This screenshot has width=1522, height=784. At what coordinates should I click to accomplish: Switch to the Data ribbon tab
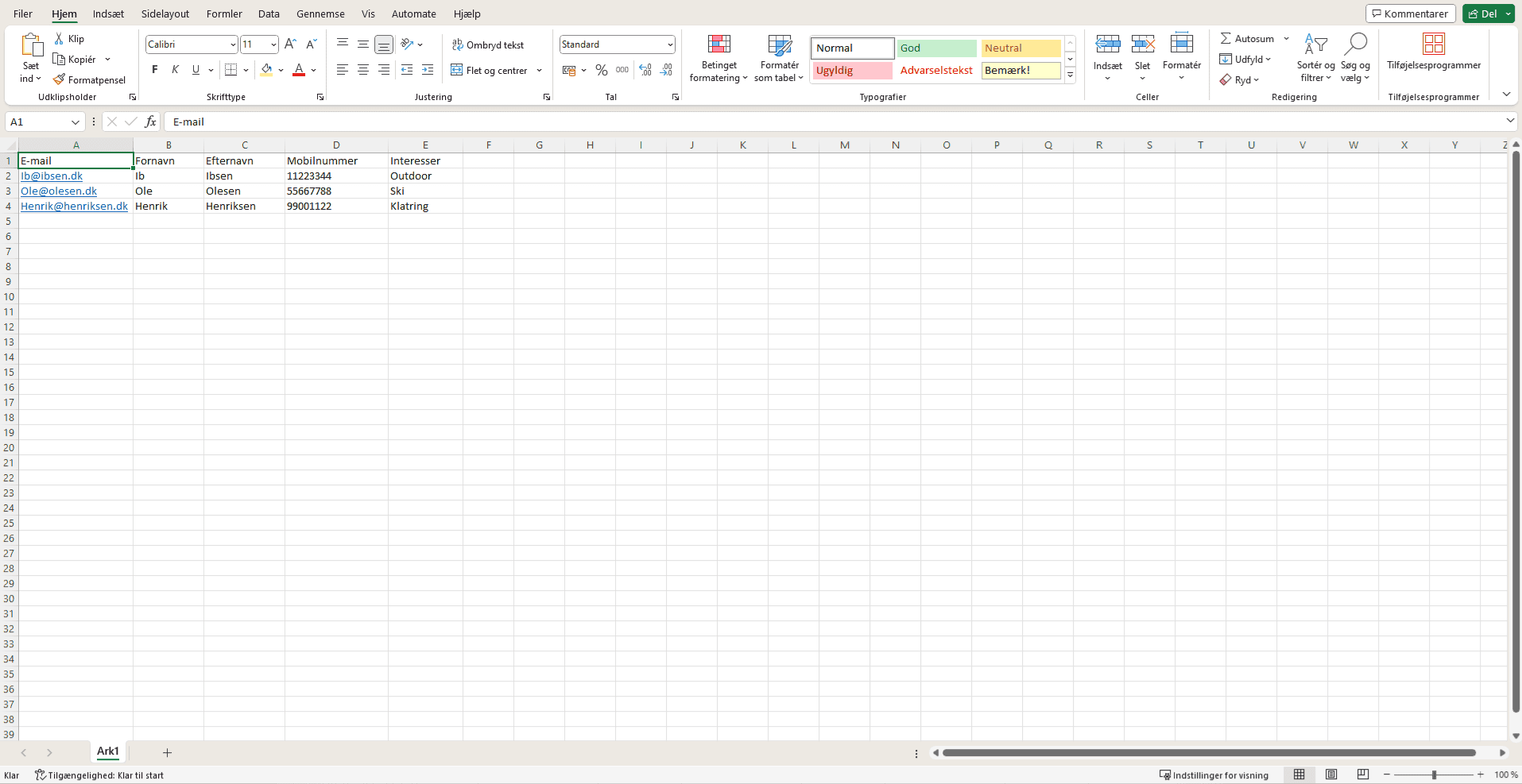[x=269, y=14]
